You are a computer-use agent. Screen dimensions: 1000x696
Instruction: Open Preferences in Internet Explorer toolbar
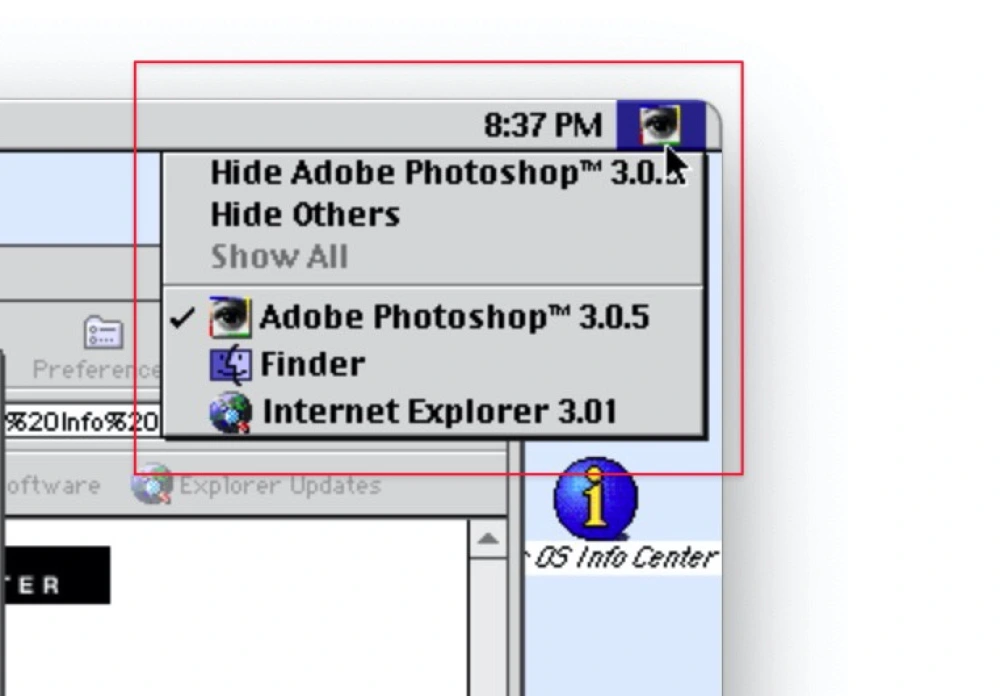pyautogui.click(x=97, y=348)
